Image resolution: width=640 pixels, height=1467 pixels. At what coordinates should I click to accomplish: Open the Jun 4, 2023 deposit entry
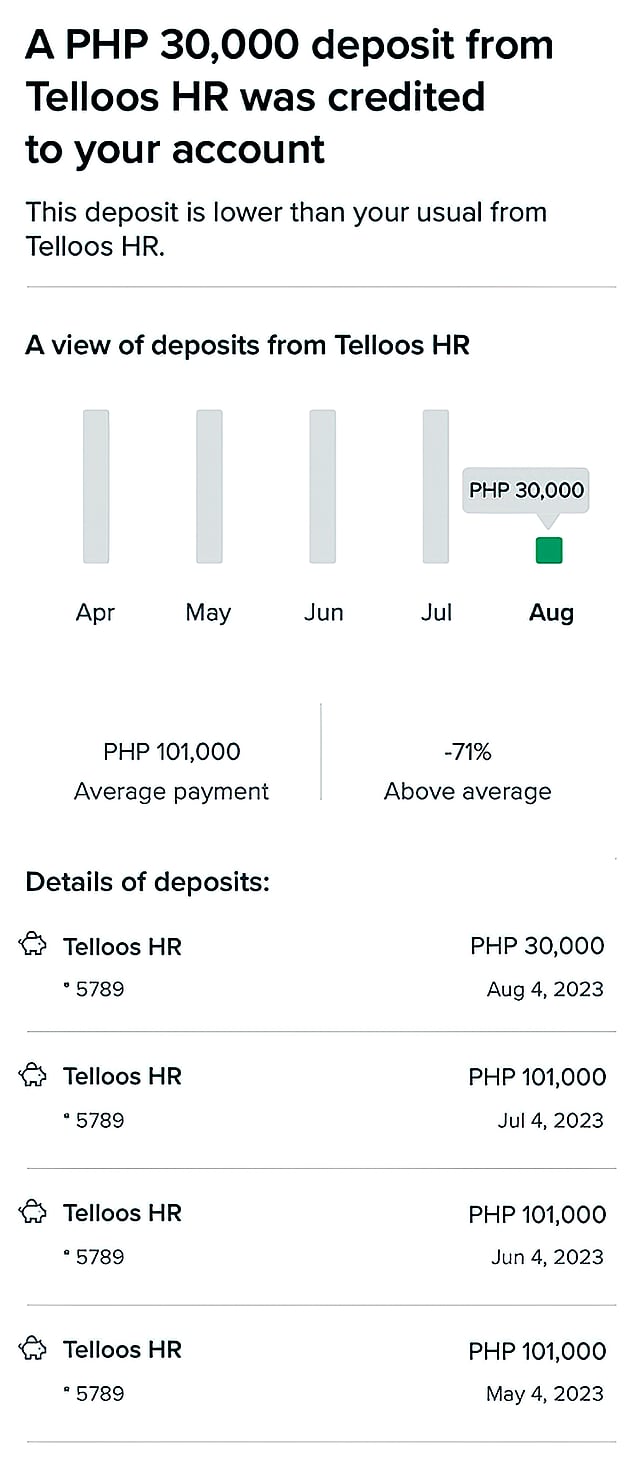tap(320, 1234)
